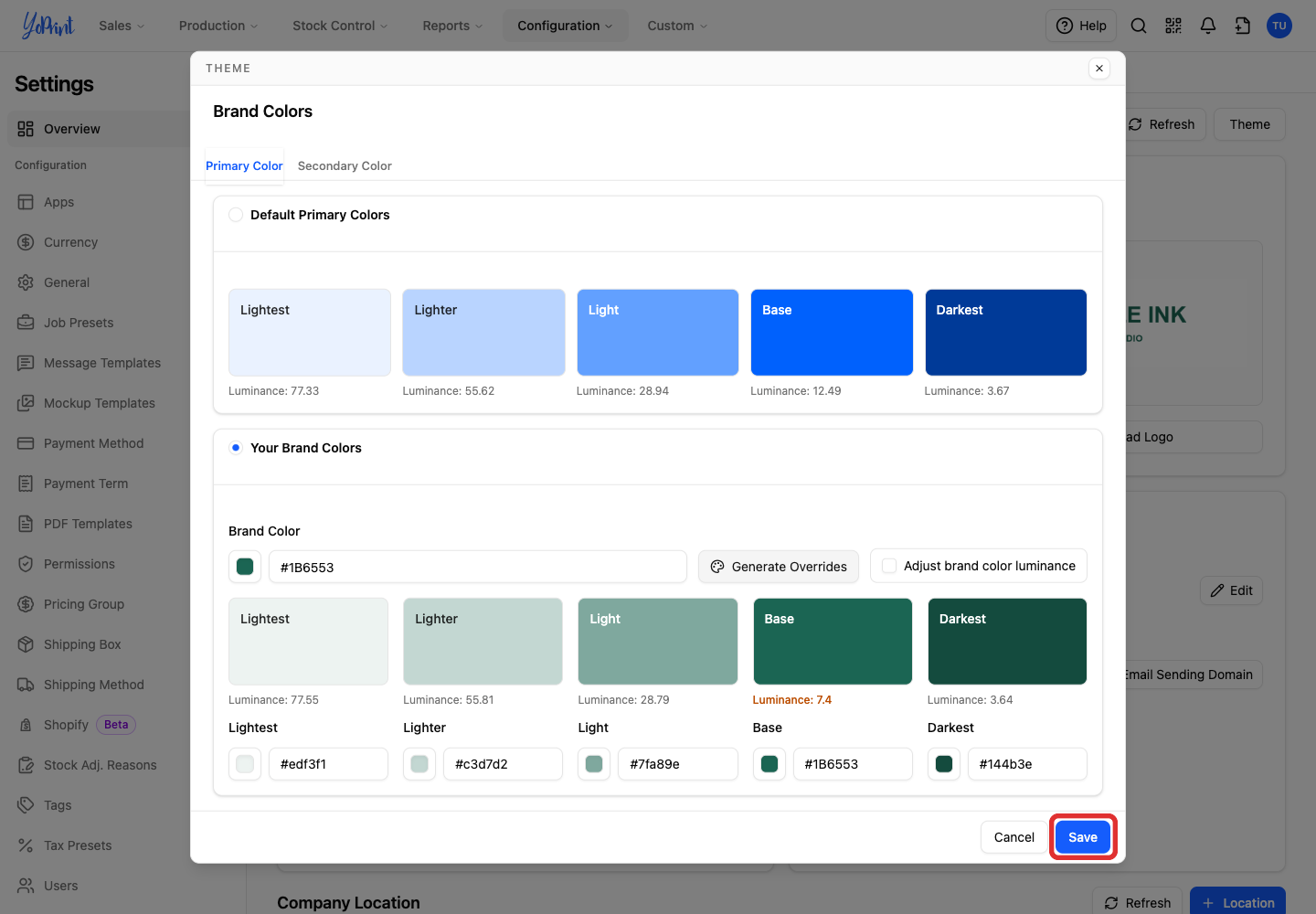The height and width of the screenshot is (914, 1316).
Task: Open Apps icon in settings sidebar
Action: [26, 202]
